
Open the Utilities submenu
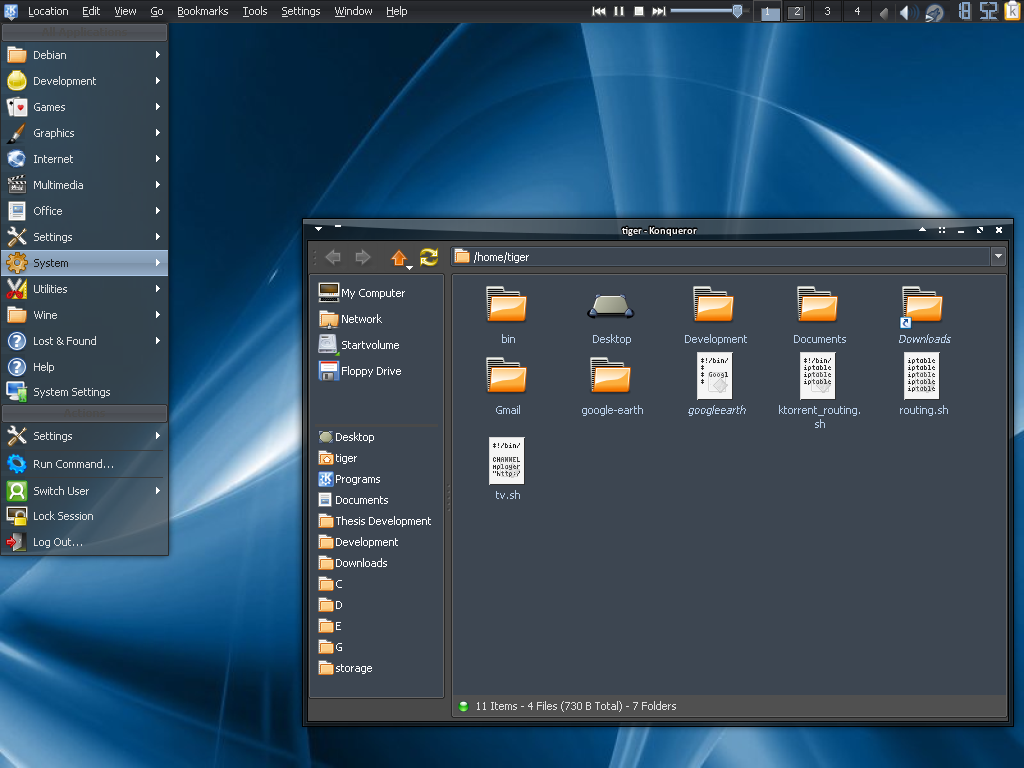84,289
